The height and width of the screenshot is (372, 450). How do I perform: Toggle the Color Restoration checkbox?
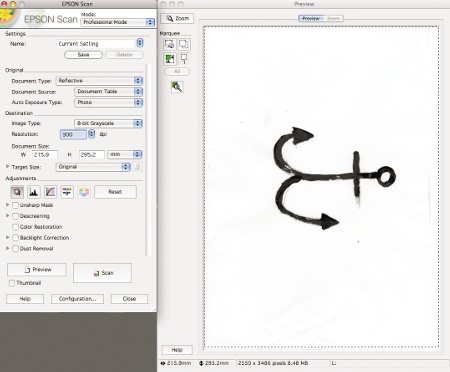(x=15, y=227)
